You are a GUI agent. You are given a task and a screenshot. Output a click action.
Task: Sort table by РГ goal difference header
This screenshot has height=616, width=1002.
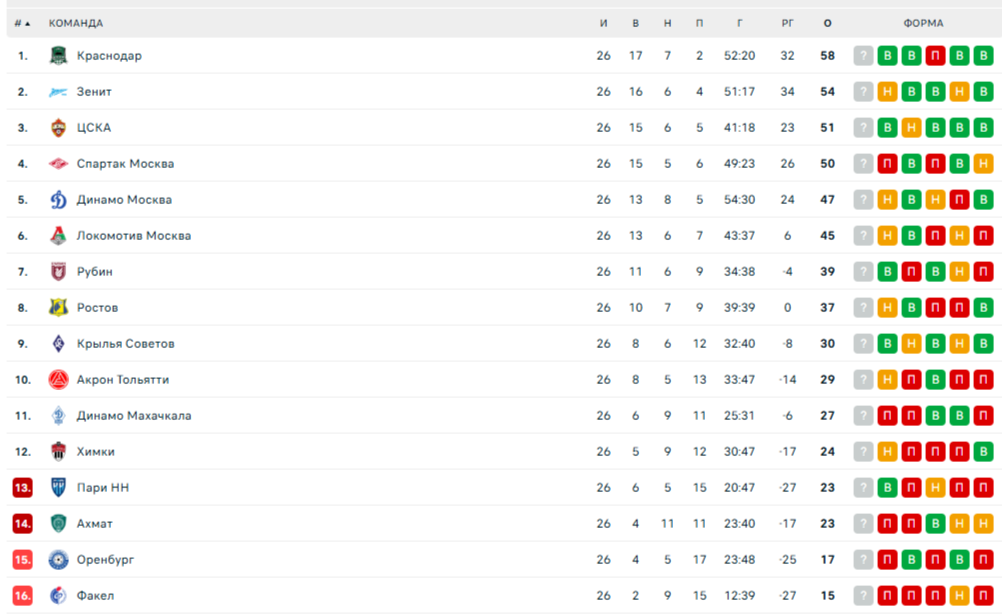tap(787, 23)
